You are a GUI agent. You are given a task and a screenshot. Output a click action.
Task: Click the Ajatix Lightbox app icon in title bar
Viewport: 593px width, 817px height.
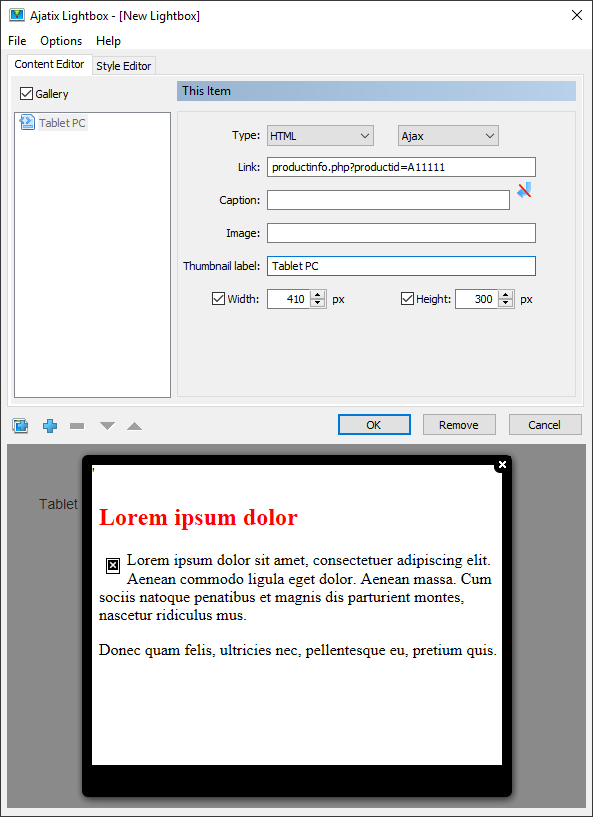(x=17, y=15)
